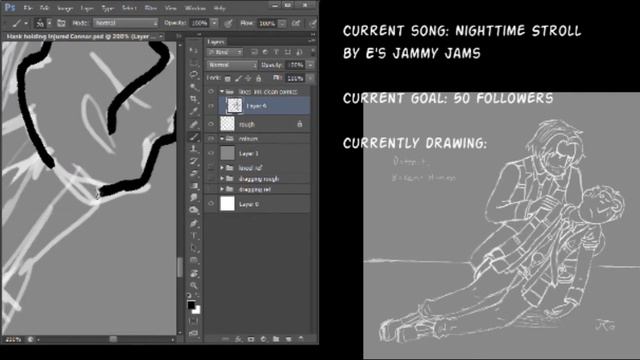Screen dimensions: 640x360
Task: Lock image pixels with brush lock icon
Action: click(x=238, y=78)
